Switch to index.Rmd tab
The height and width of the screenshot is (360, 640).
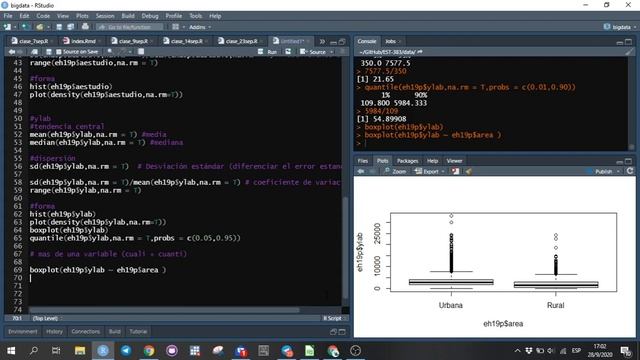tap(82, 41)
